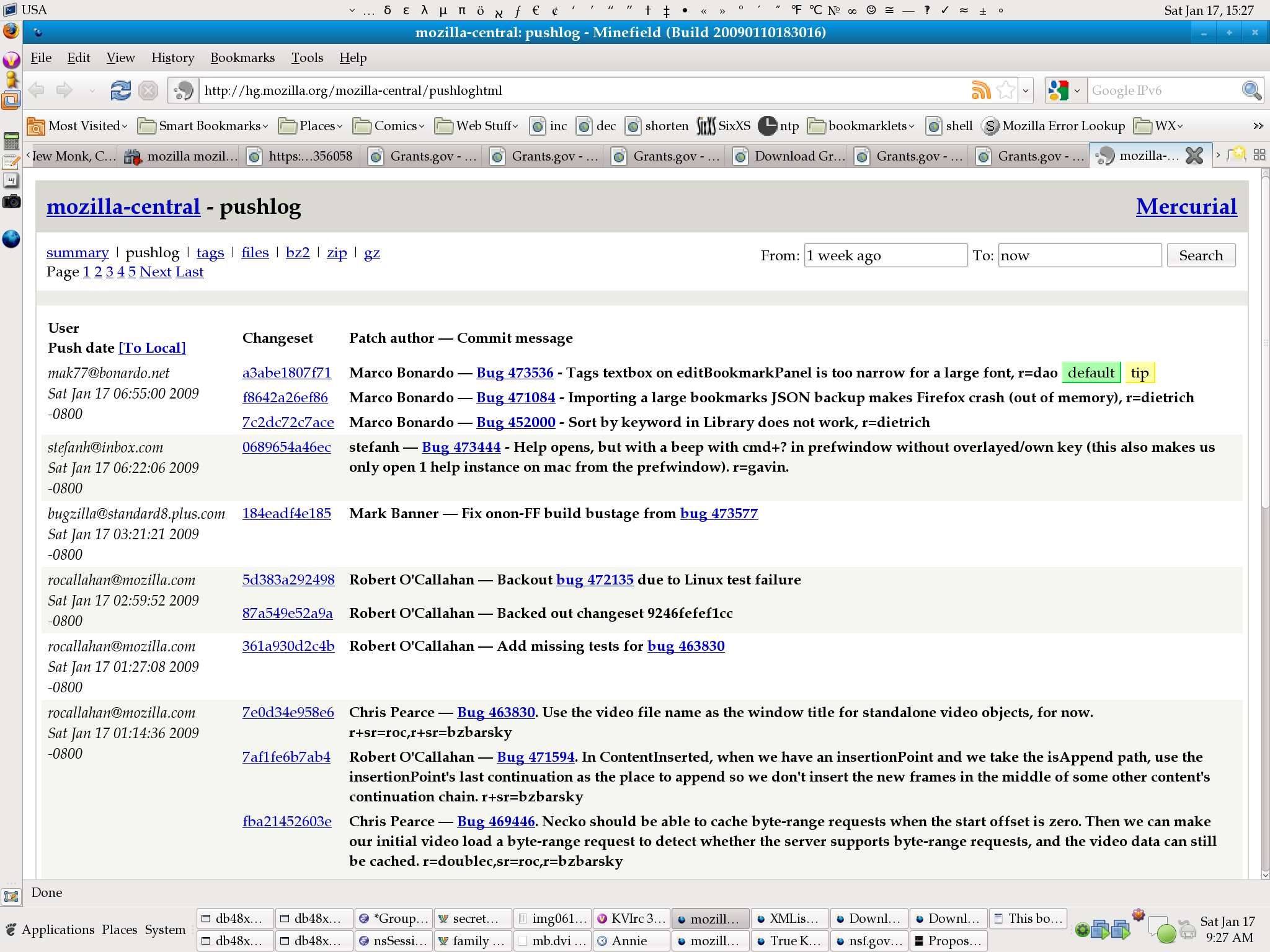Open the Mozilla Error Lookup bookmark
The height and width of the screenshot is (952, 1270).
[x=1054, y=126]
